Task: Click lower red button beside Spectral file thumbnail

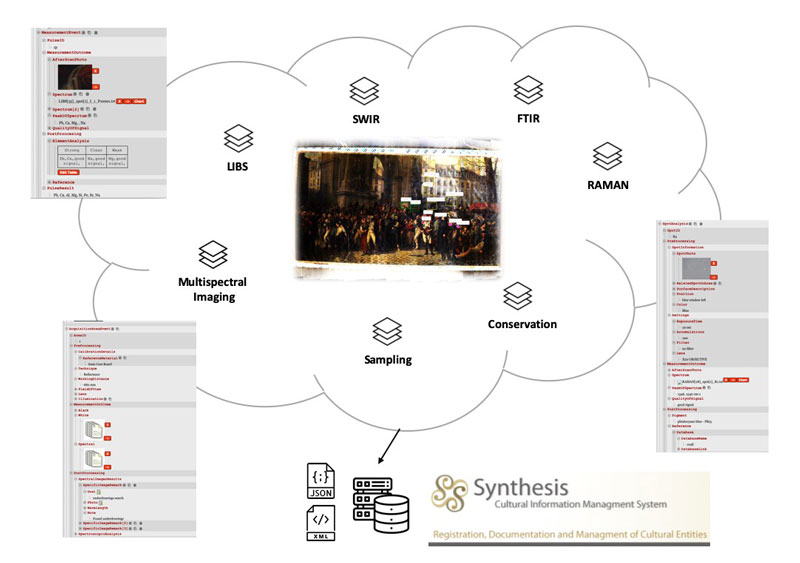Action: pyautogui.click(x=108, y=467)
